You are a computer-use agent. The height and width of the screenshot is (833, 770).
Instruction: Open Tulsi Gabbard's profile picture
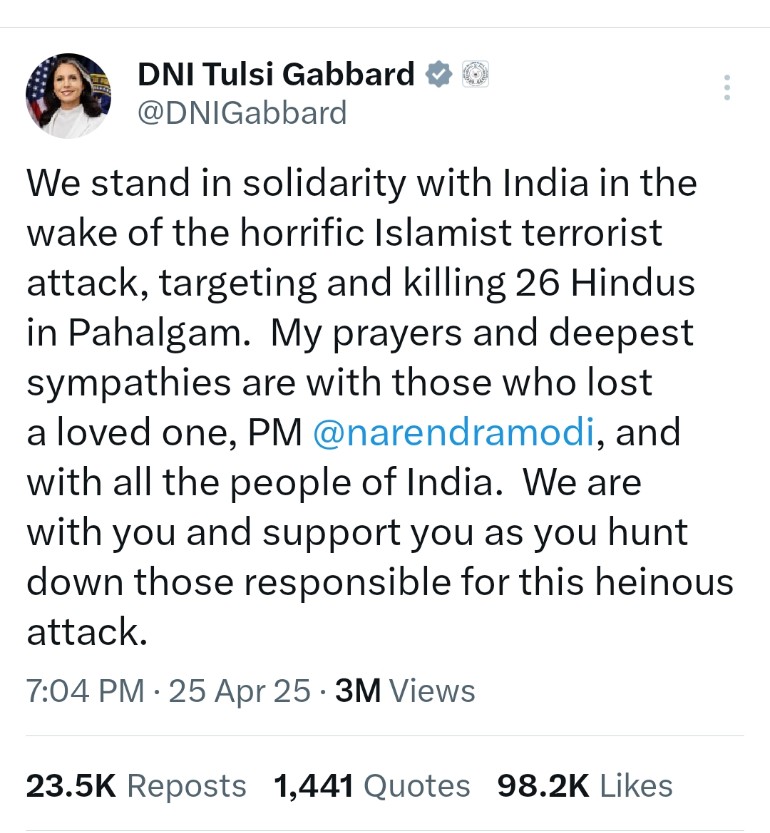click(68, 95)
